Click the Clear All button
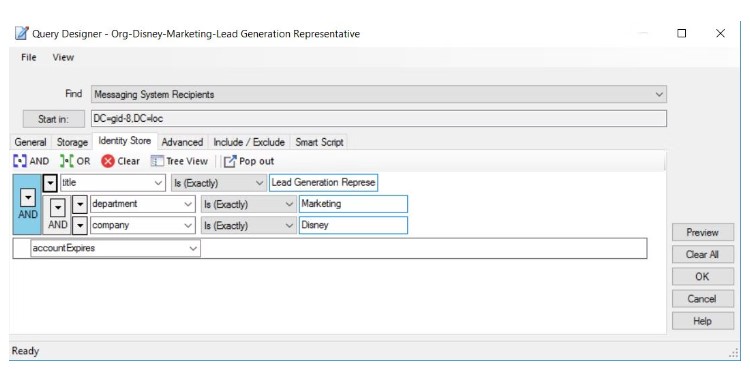 [x=703, y=254]
